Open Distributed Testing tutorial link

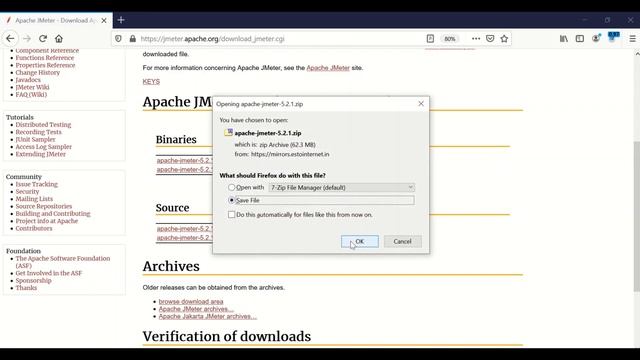[x=43, y=124]
